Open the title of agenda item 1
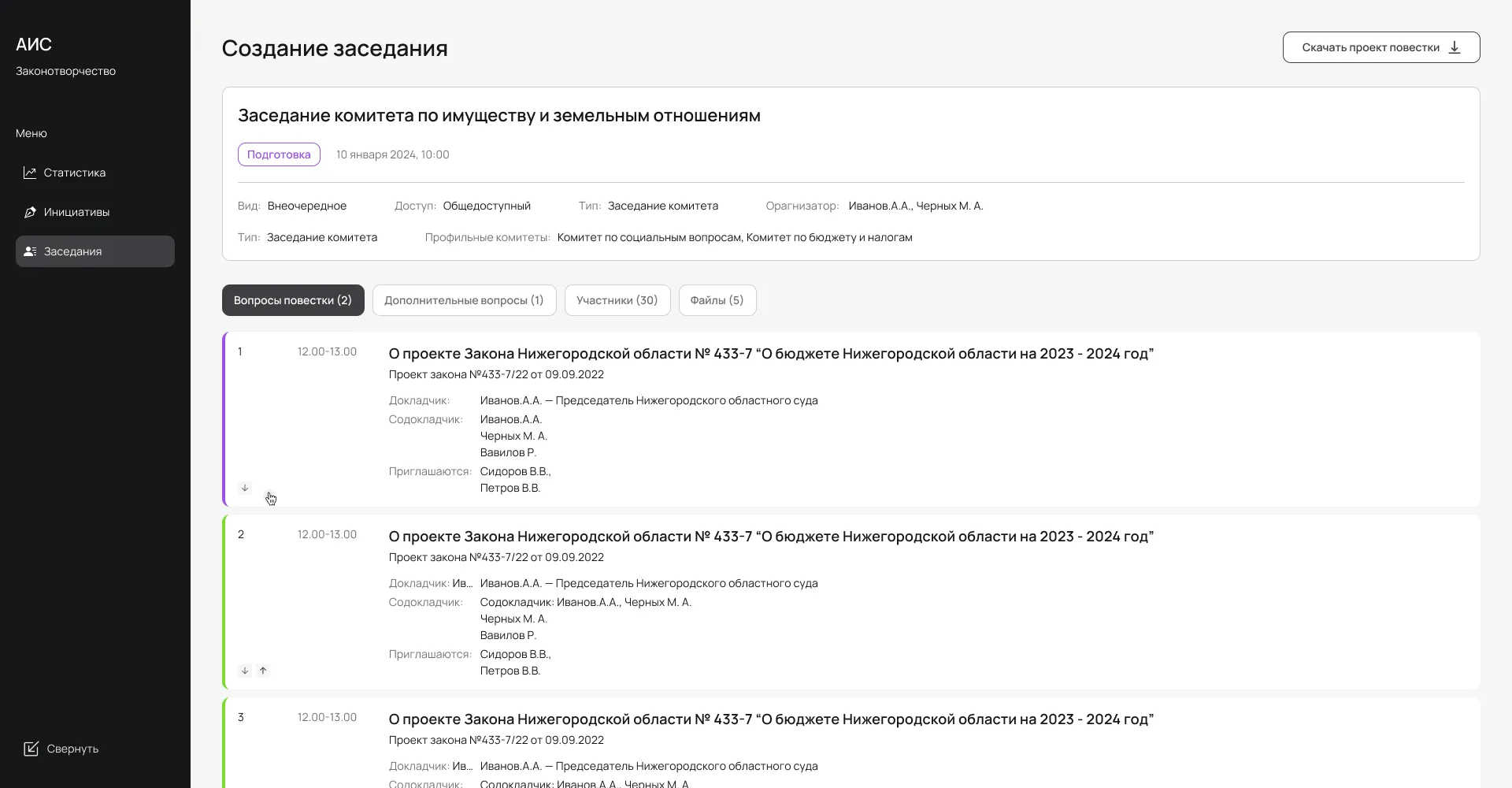This screenshot has width=1512, height=788. (x=770, y=354)
